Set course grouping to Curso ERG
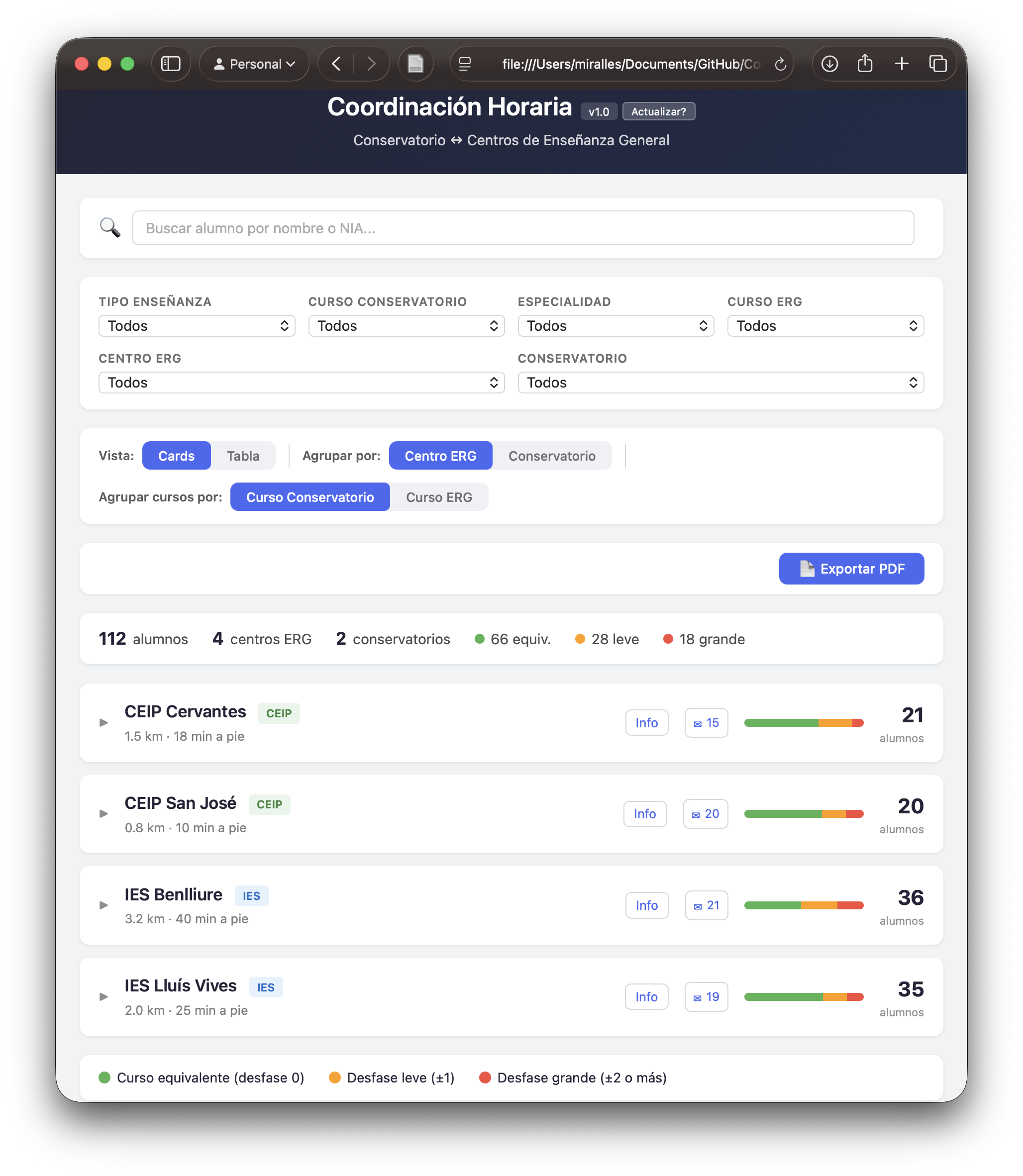Image resolution: width=1023 pixels, height=1176 pixels. 439,496
